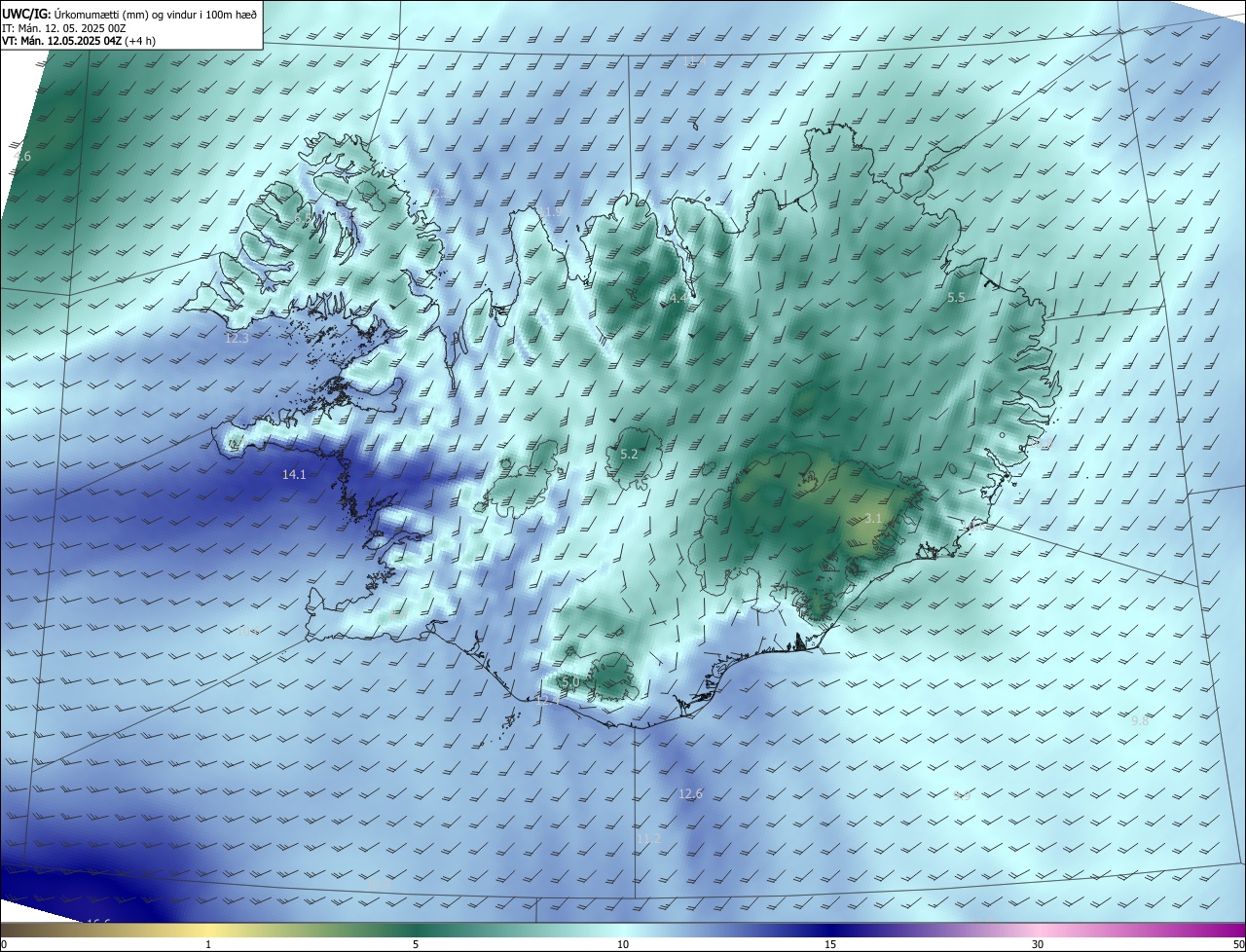Click the "5" tick on the colour scale

416,944
